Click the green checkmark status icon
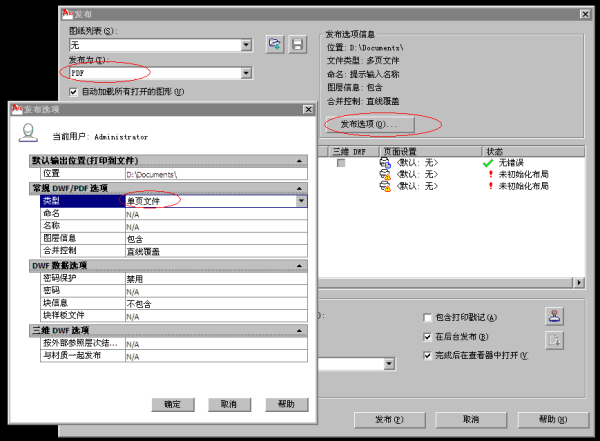The image size is (600, 441). click(487, 162)
